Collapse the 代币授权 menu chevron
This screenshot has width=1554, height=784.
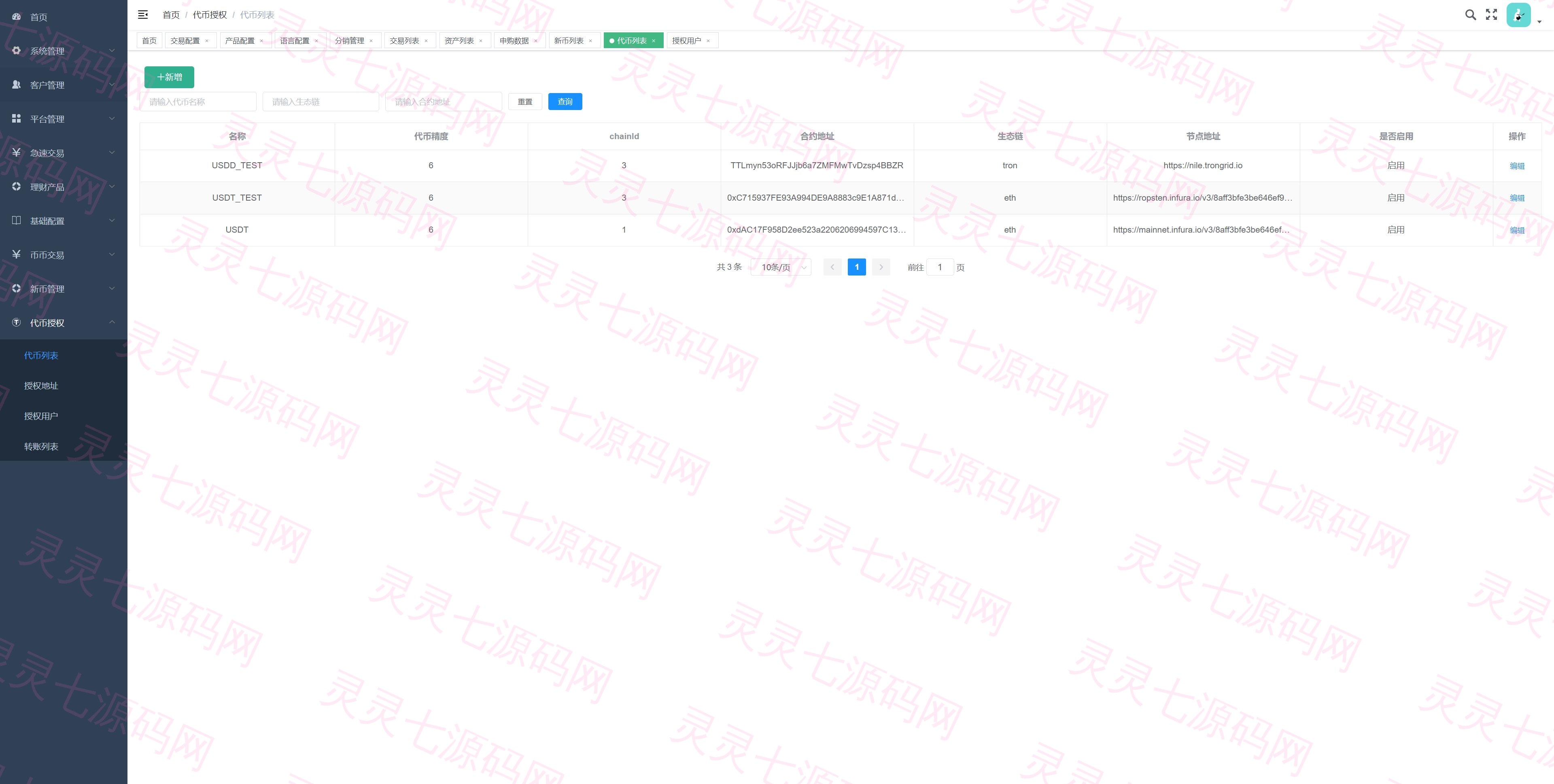coord(112,323)
